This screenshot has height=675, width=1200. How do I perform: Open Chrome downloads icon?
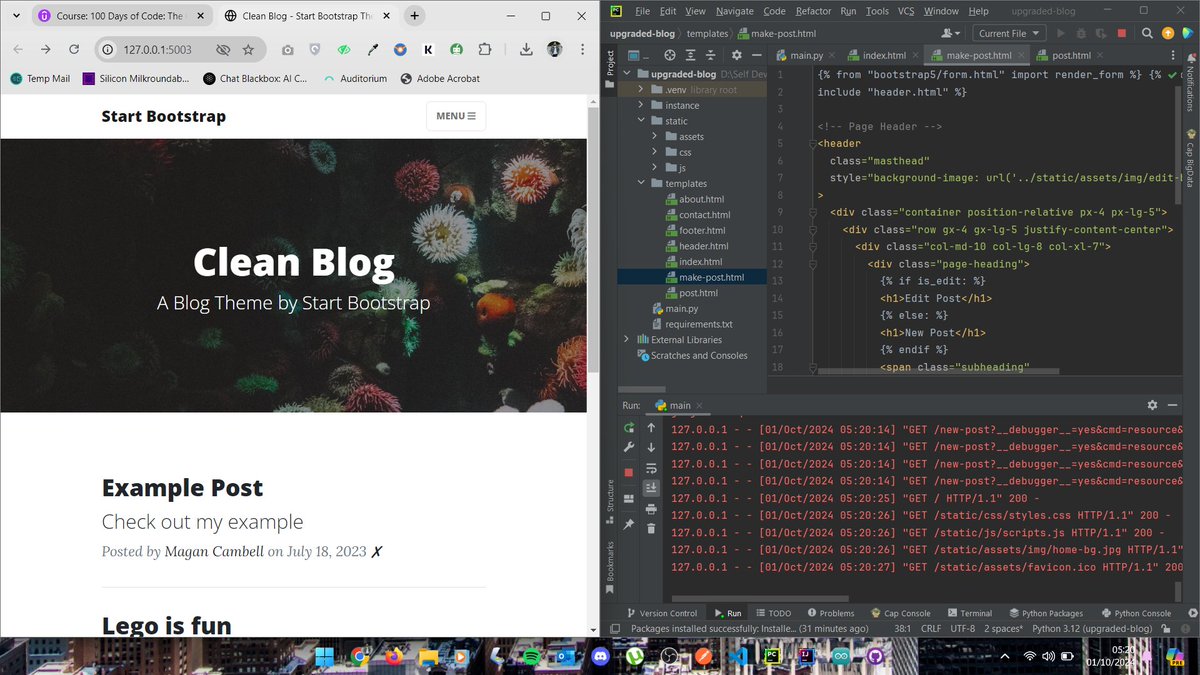pos(527,49)
